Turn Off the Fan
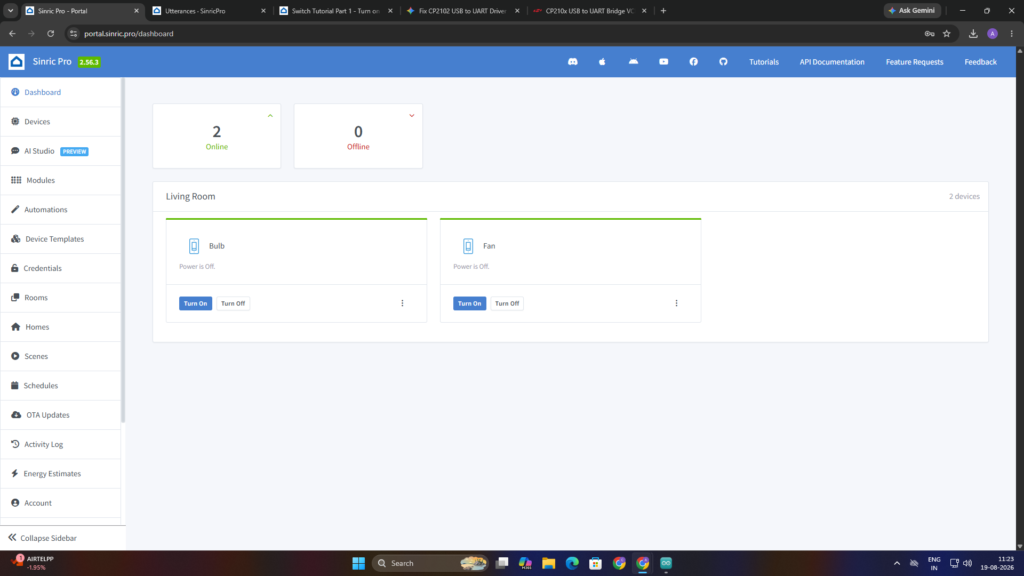Screen dimensions: 1024x576 click(x=507, y=303)
